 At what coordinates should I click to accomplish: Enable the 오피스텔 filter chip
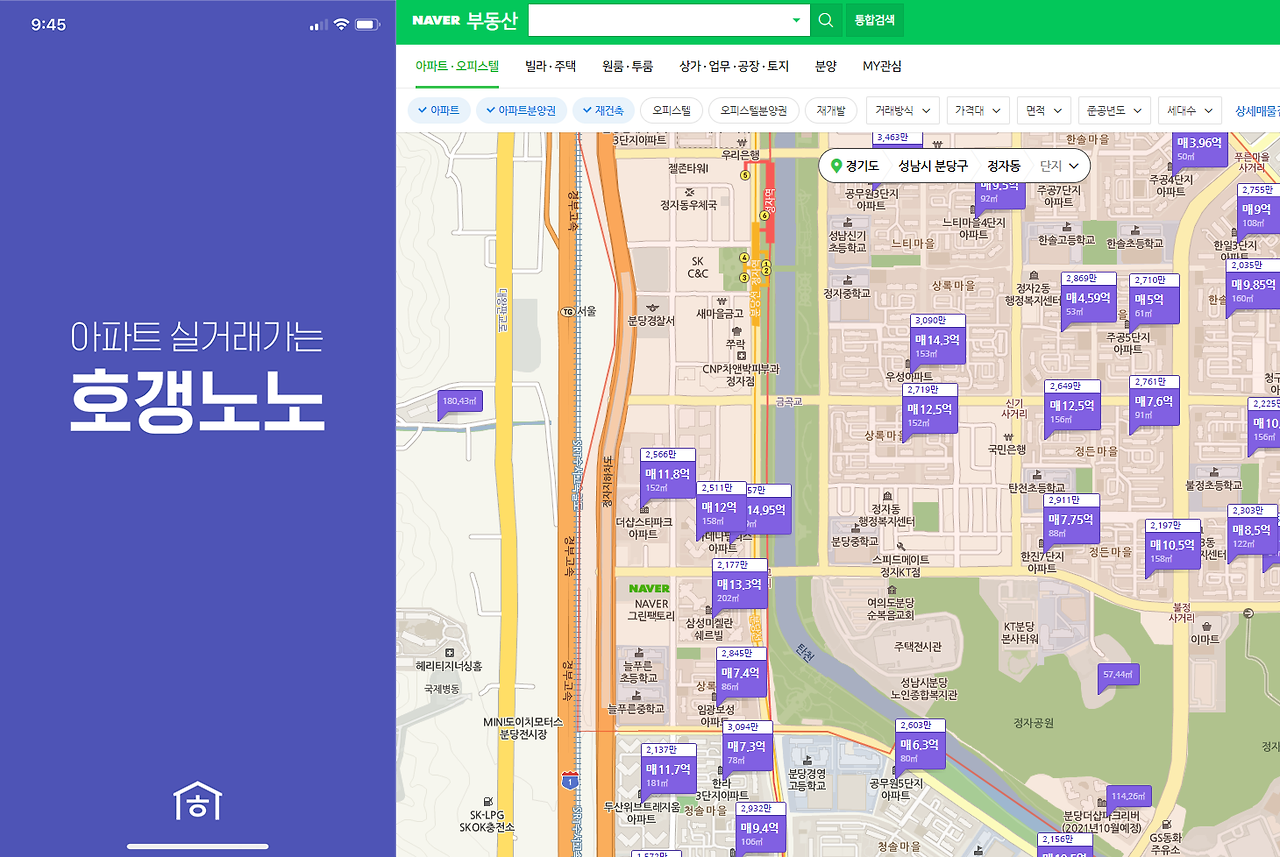tap(672, 110)
